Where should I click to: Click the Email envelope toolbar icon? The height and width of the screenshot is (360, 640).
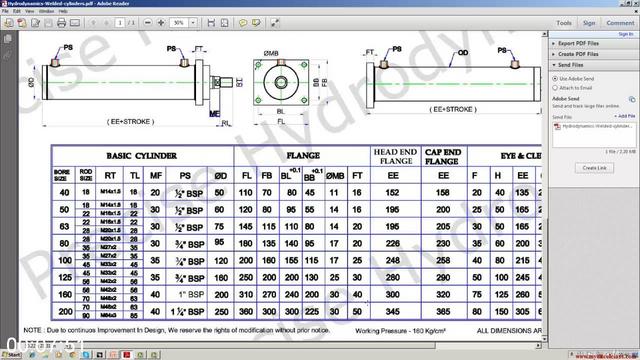pyautogui.click(x=75, y=23)
